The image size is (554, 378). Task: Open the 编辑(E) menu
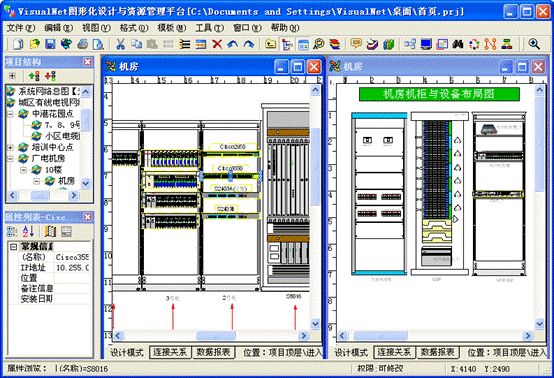[59, 28]
